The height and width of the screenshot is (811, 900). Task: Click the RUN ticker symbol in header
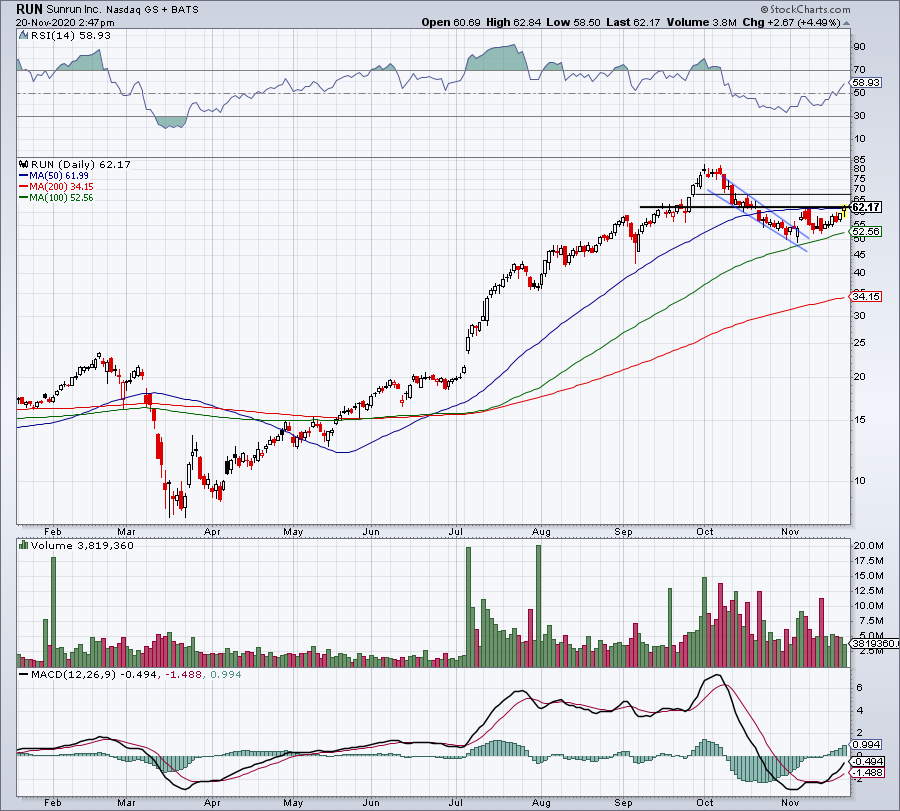29,9
